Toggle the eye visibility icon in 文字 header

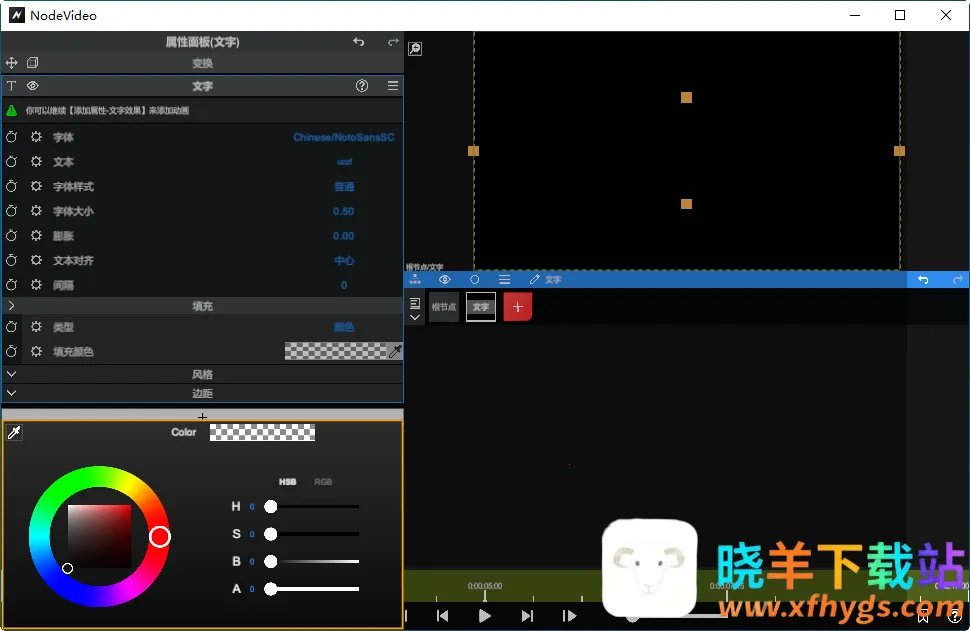click(33, 86)
